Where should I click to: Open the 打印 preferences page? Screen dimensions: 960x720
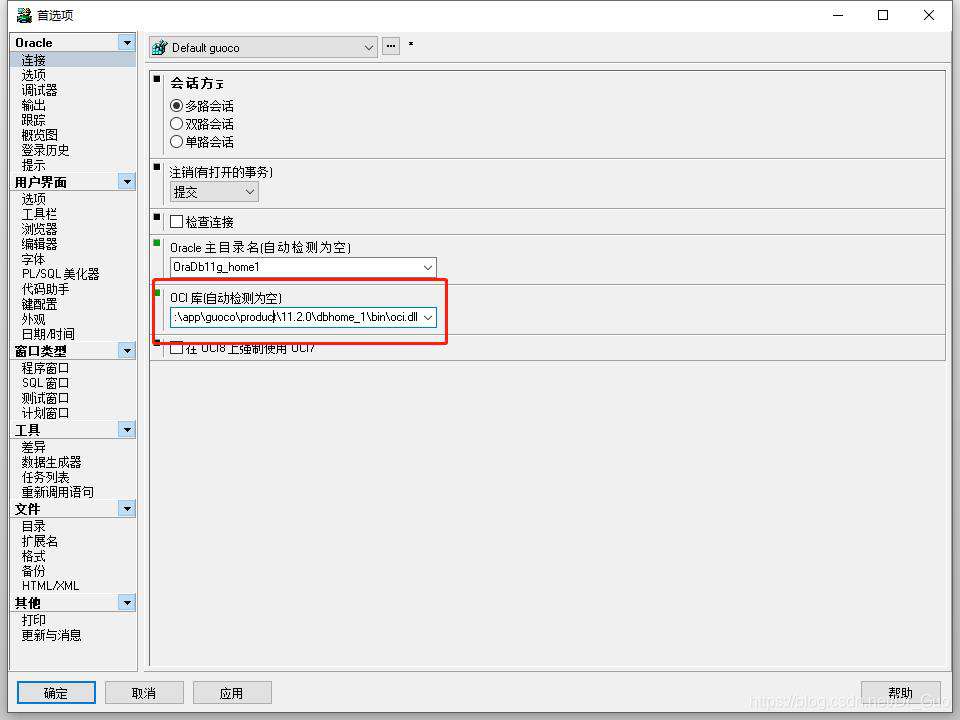(34, 620)
